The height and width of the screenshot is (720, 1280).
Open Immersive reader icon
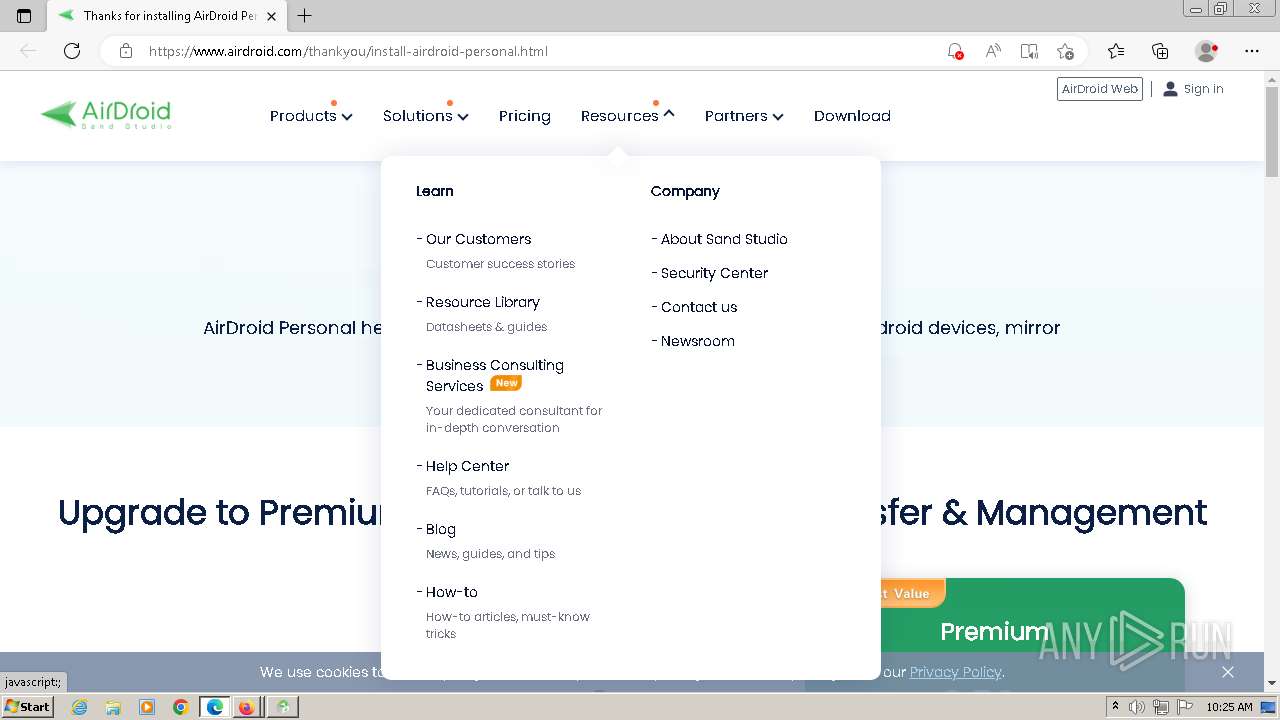(1029, 51)
